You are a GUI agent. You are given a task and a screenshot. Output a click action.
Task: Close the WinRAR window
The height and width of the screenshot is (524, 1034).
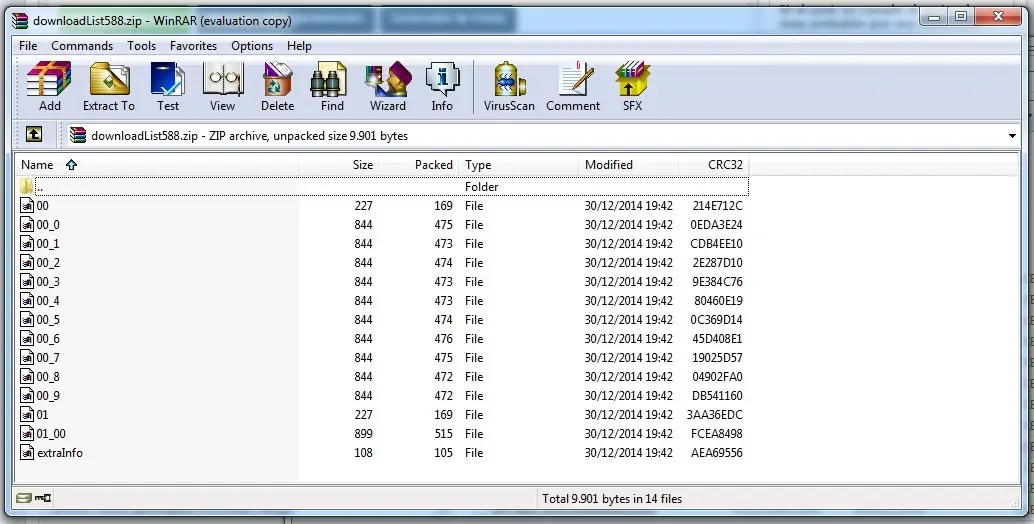tap(998, 17)
